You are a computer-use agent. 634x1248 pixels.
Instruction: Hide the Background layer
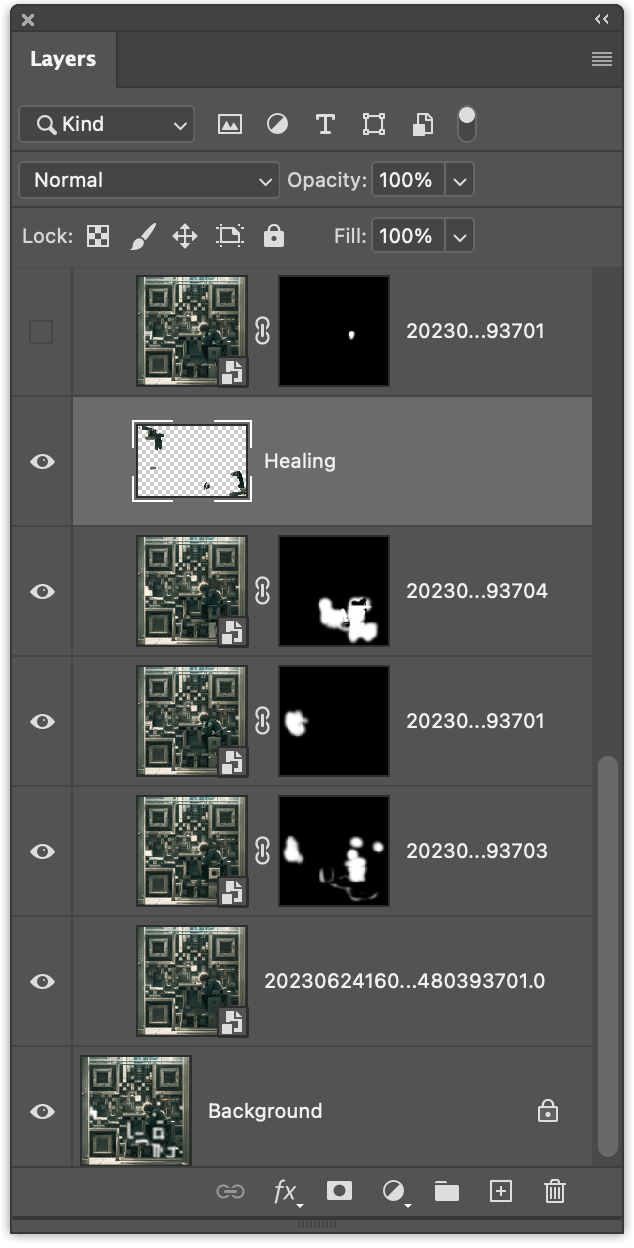tap(41, 1111)
